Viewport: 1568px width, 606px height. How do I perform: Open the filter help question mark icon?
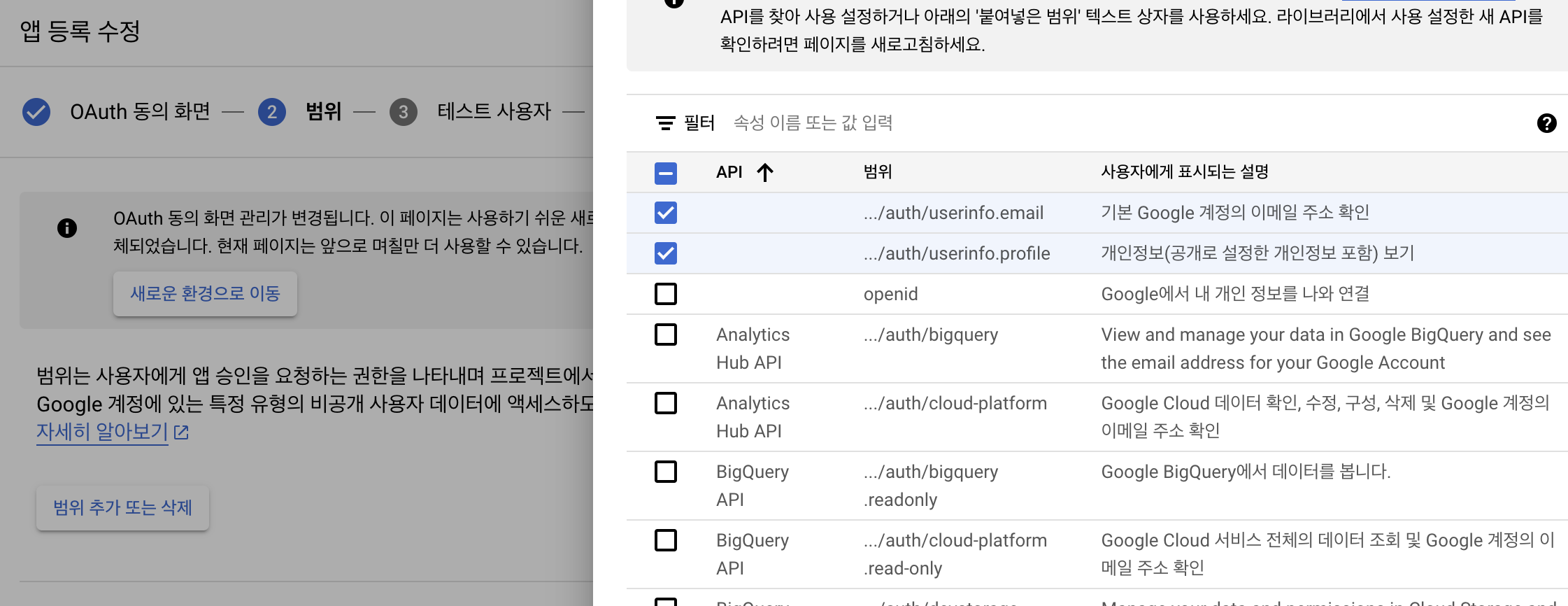(x=1546, y=123)
